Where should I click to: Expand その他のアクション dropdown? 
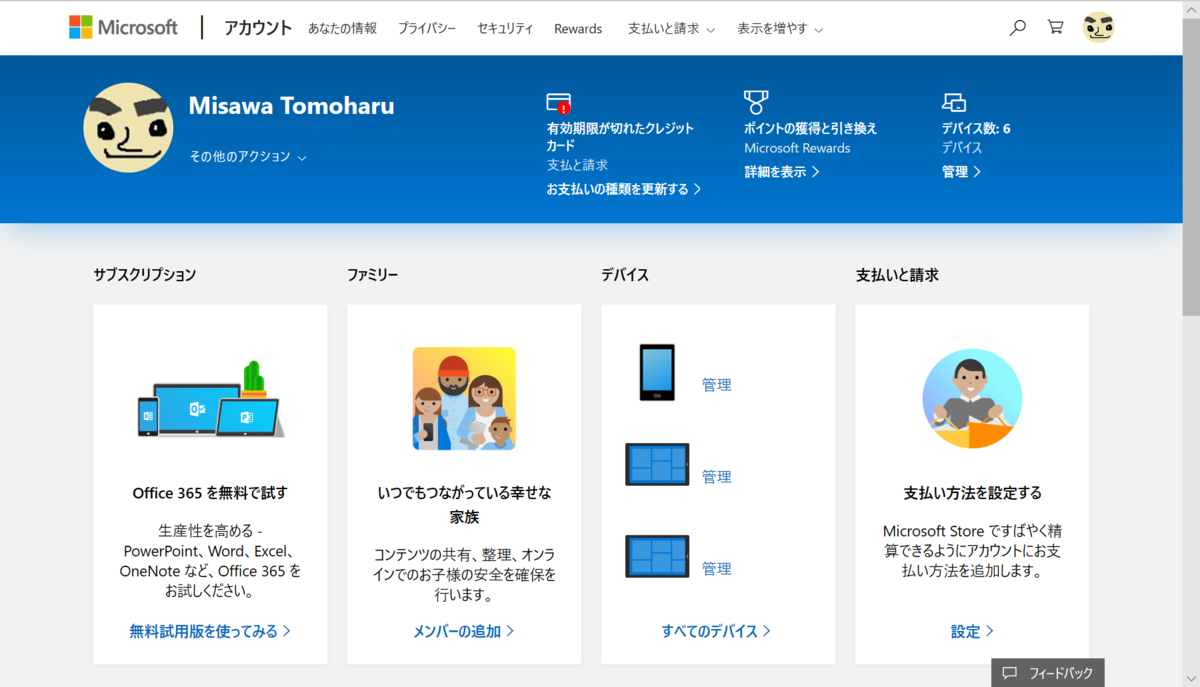[248, 157]
